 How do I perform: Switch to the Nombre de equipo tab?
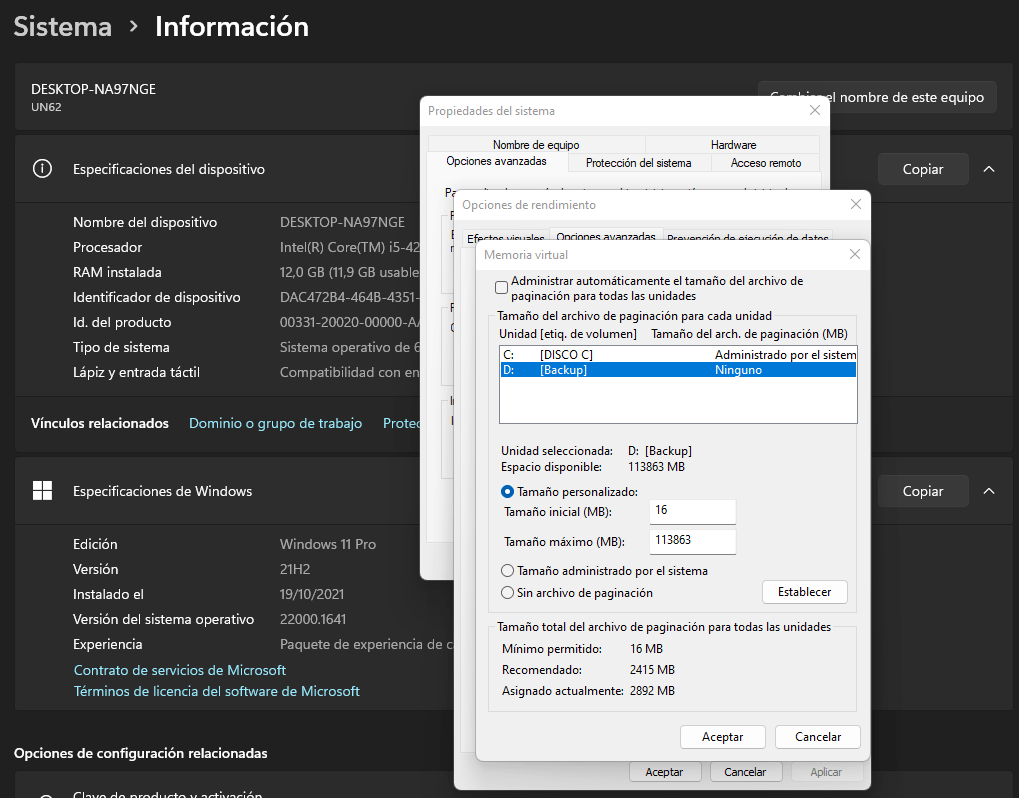pos(536,145)
